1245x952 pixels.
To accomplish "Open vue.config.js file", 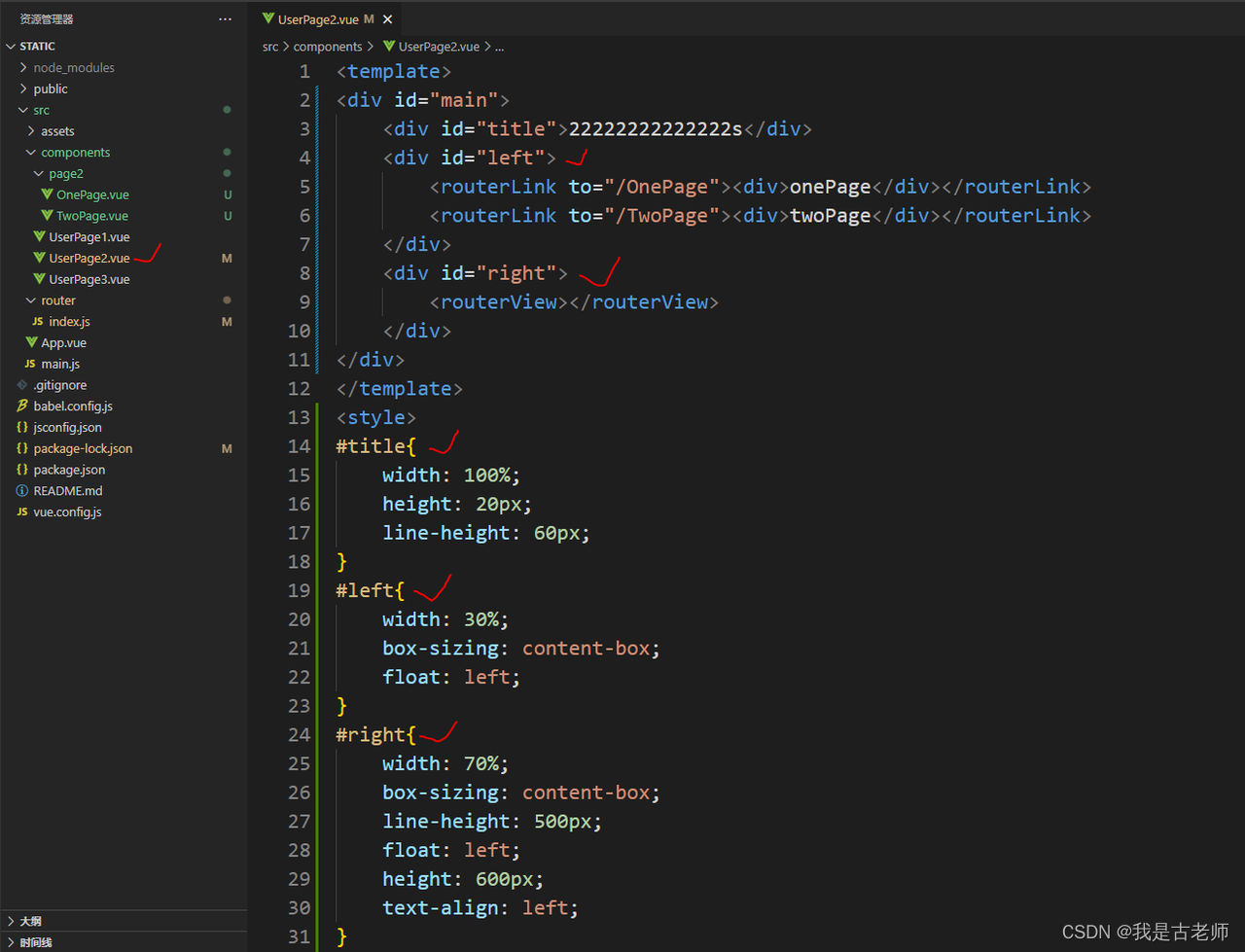I will click(67, 512).
